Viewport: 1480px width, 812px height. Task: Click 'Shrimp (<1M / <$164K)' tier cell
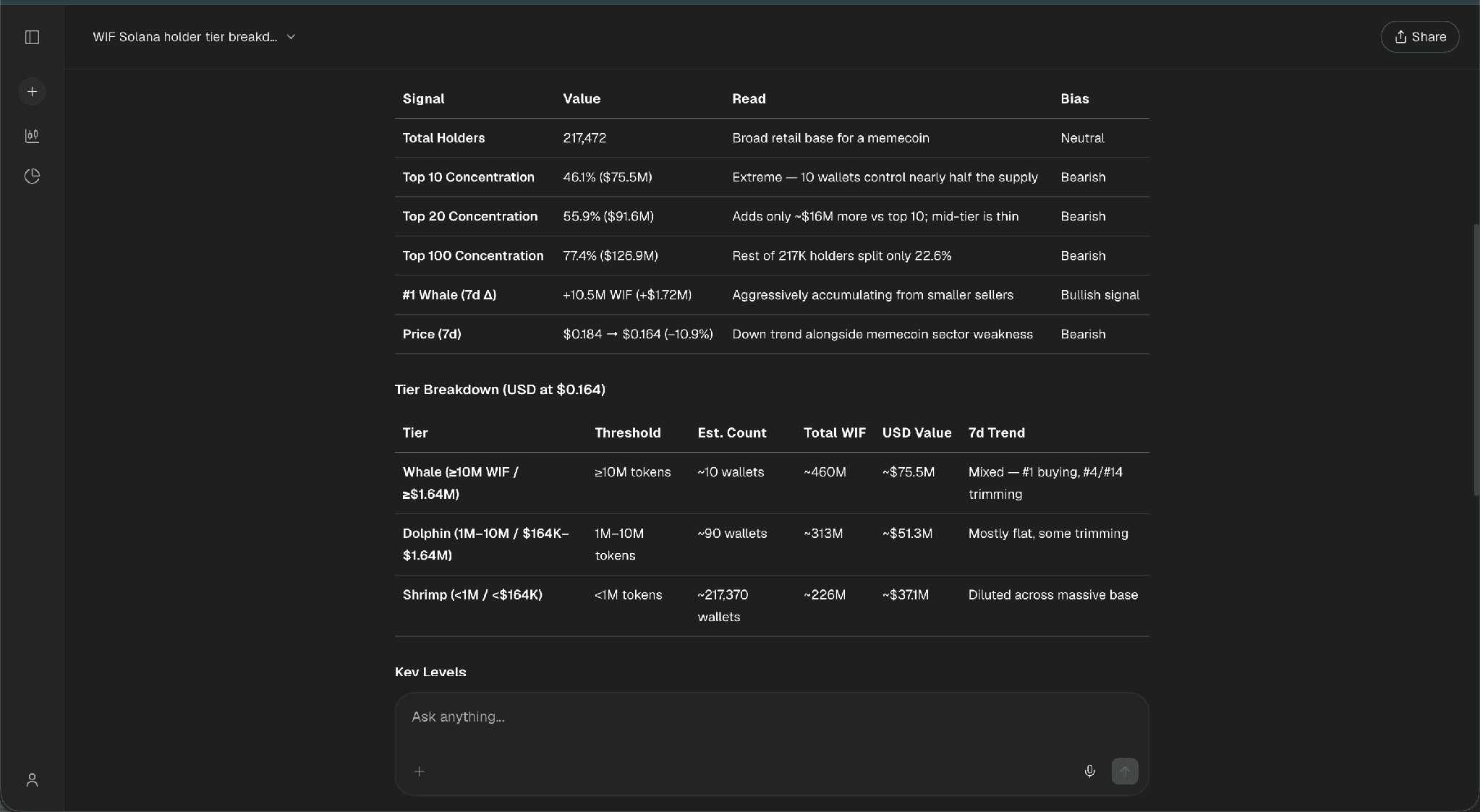472,595
